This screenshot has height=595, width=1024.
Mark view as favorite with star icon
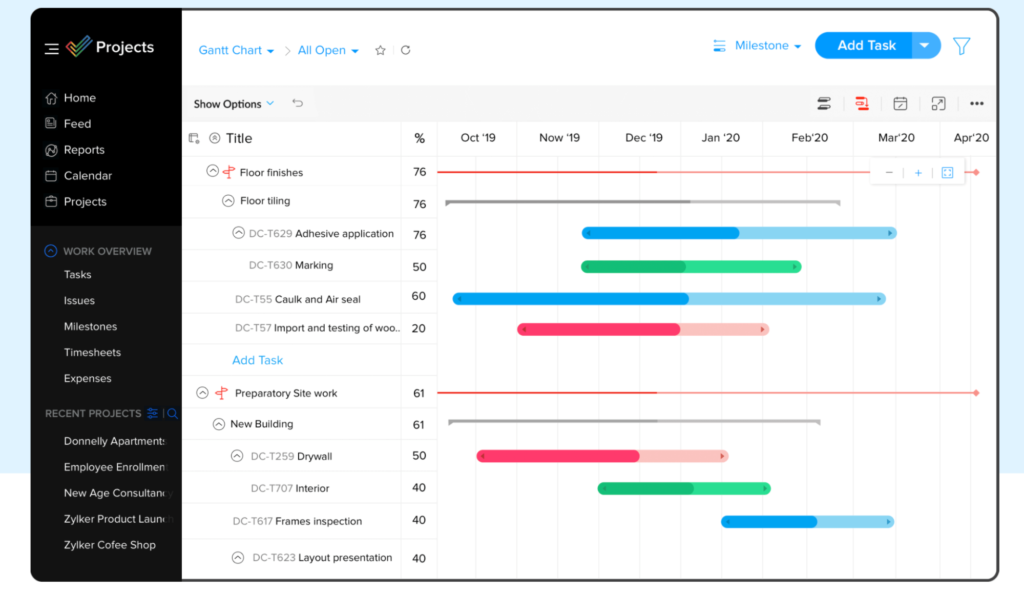tap(380, 50)
